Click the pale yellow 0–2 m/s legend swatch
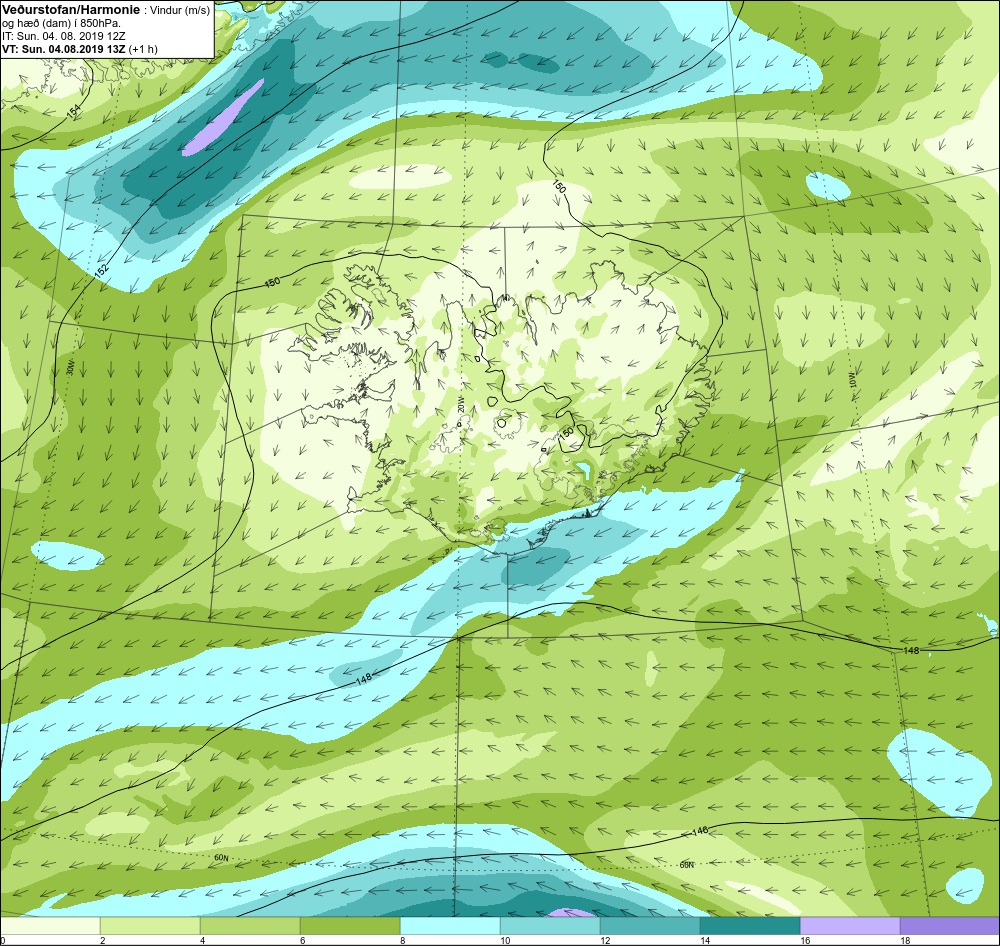This screenshot has height=946, width=1000. (50, 926)
